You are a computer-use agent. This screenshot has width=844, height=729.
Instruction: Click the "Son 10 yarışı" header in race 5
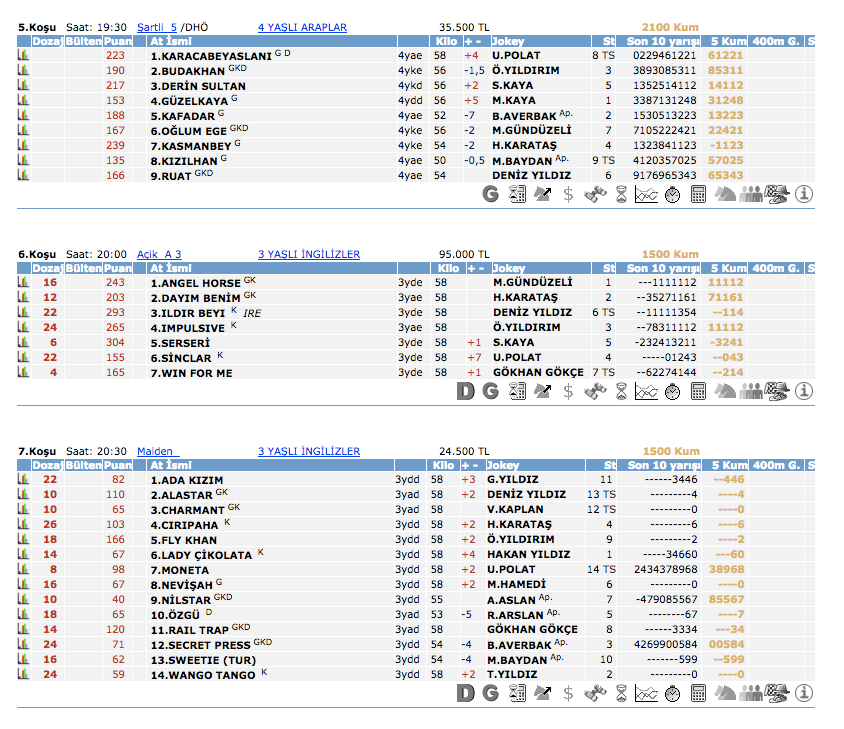[x=662, y=42]
